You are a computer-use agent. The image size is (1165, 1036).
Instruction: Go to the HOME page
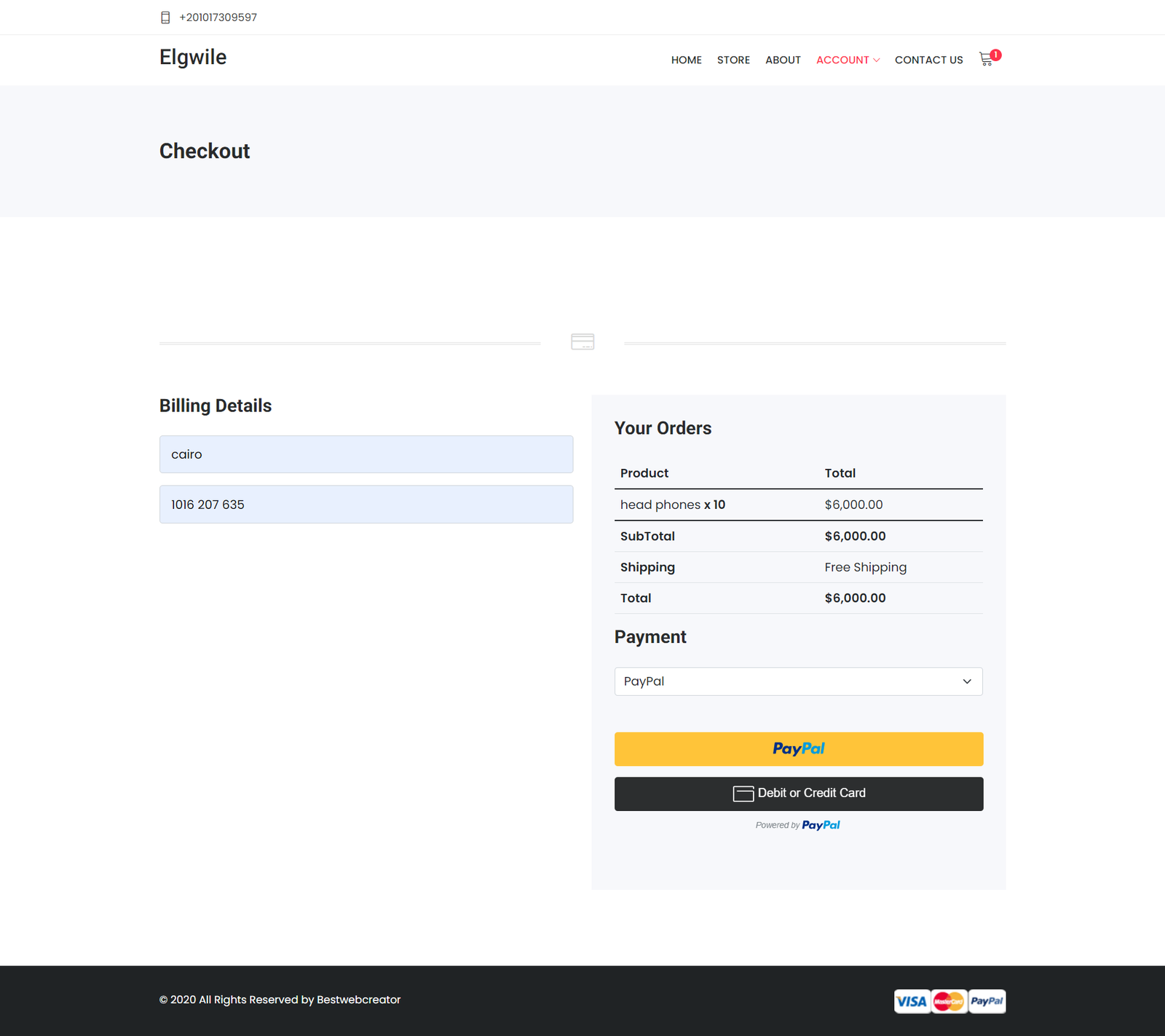pos(686,60)
